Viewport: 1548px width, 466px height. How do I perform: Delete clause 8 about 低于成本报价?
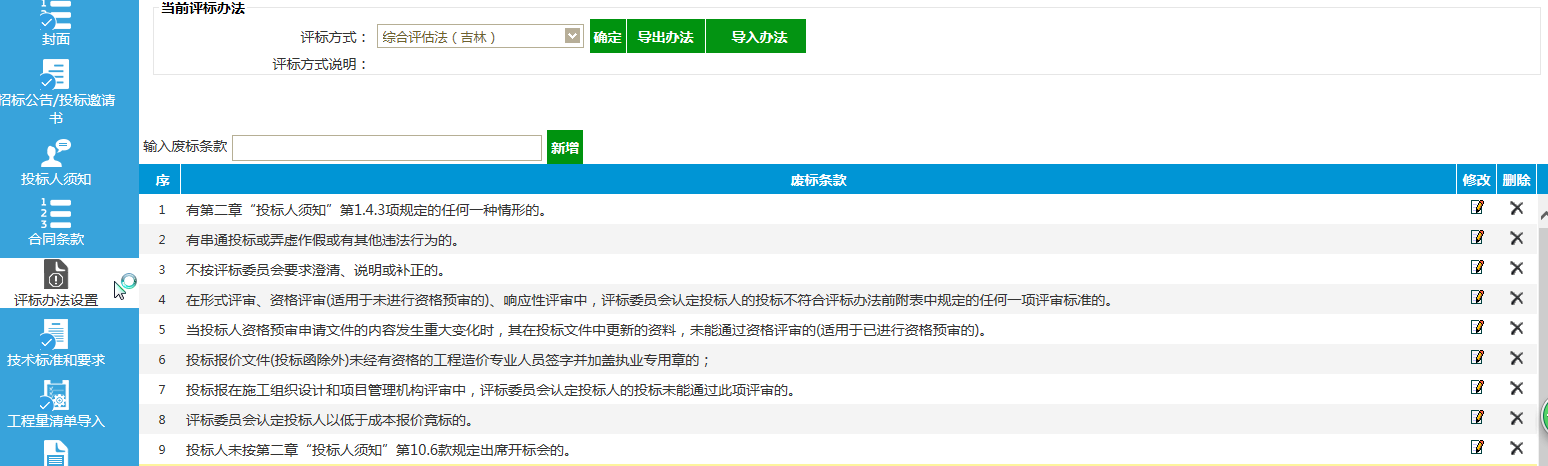tap(1516, 418)
